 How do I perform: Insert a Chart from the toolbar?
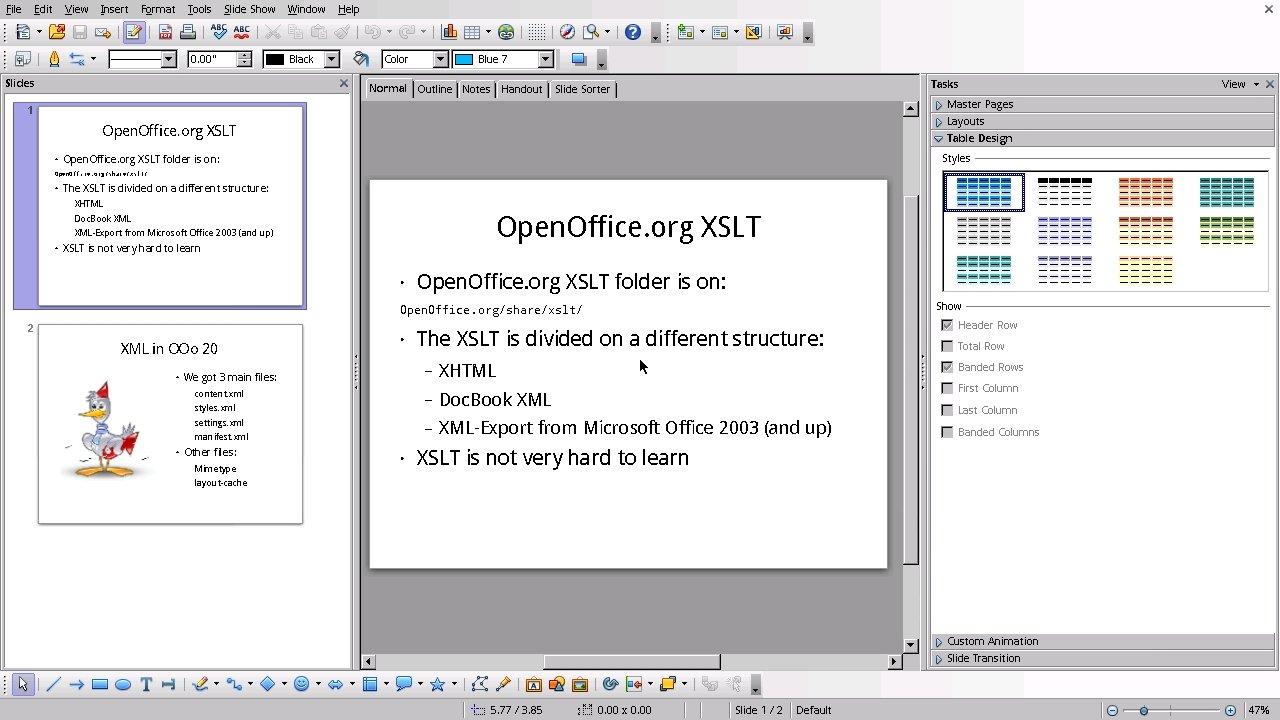click(449, 32)
